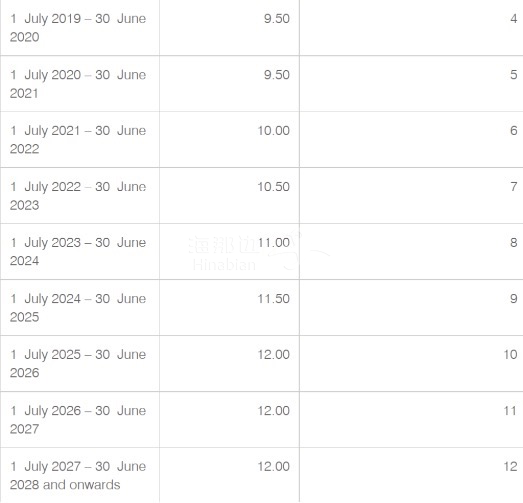Click the '1 July 2026 – 30 June 2027' cell
The width and height of the screenshot is (523, 503).
(x=78, y=419)
